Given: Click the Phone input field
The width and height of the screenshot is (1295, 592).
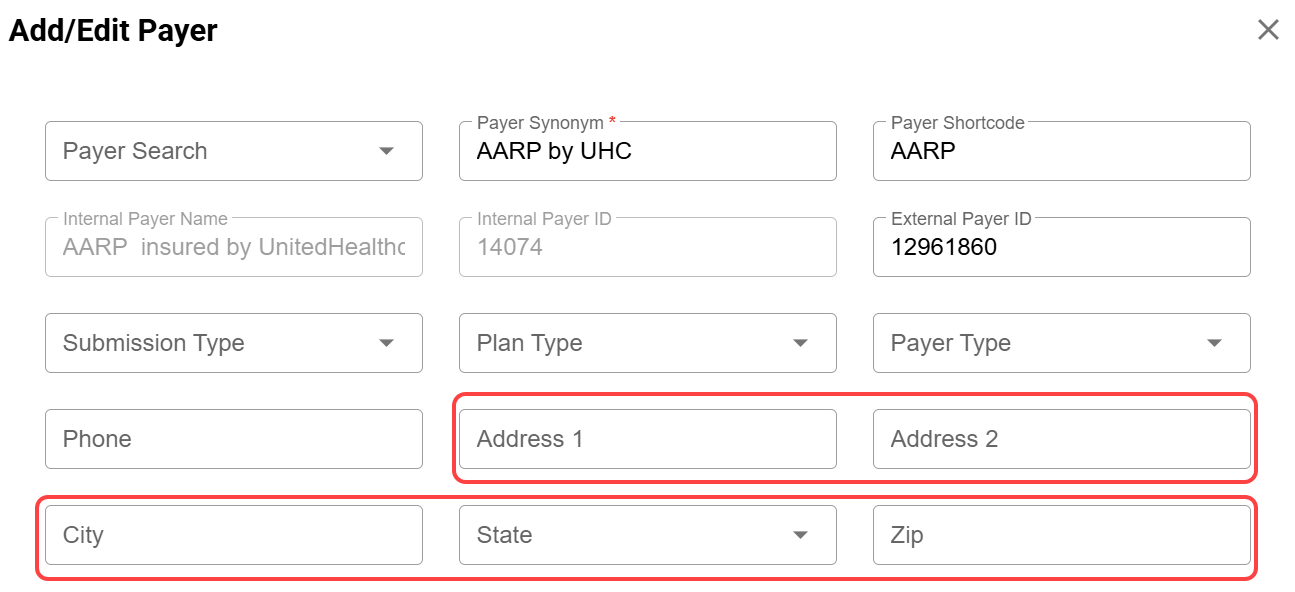Looking at the screenshot, I should click(x=233, y=439).
